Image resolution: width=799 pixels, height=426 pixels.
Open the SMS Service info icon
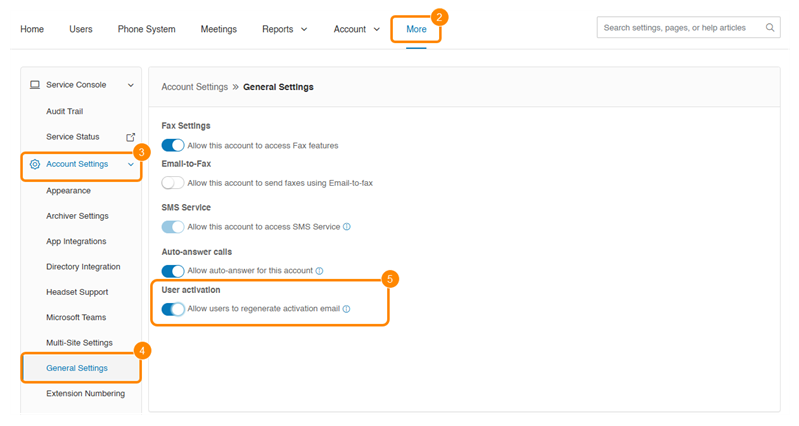(x=347, y=227)
